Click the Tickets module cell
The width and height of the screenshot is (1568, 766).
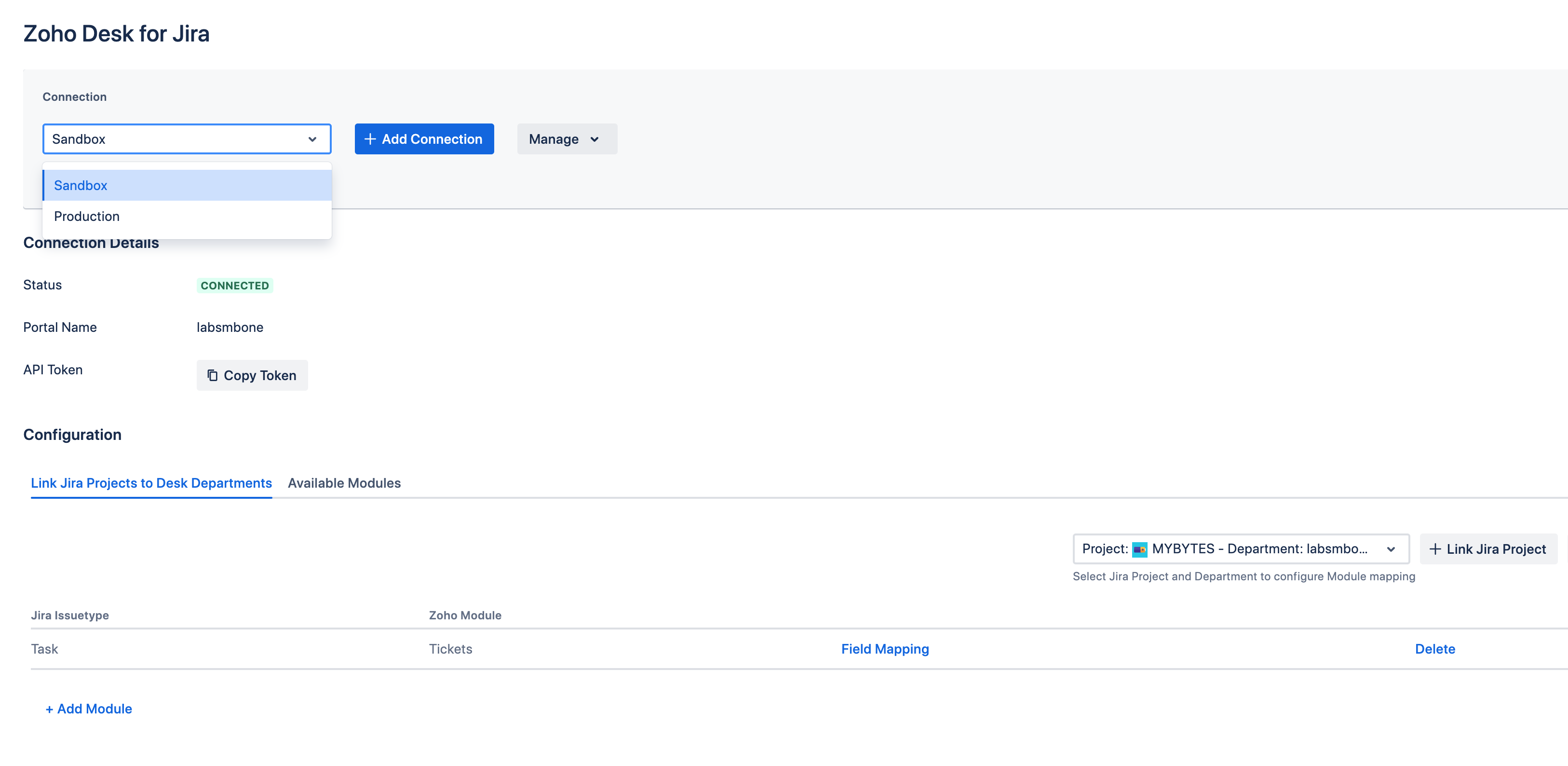(450, 649)
